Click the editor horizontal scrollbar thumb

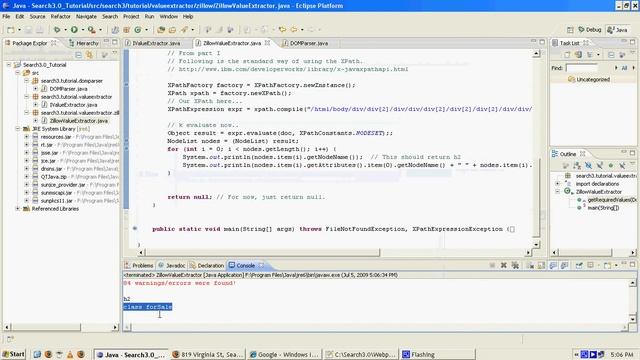262,253
